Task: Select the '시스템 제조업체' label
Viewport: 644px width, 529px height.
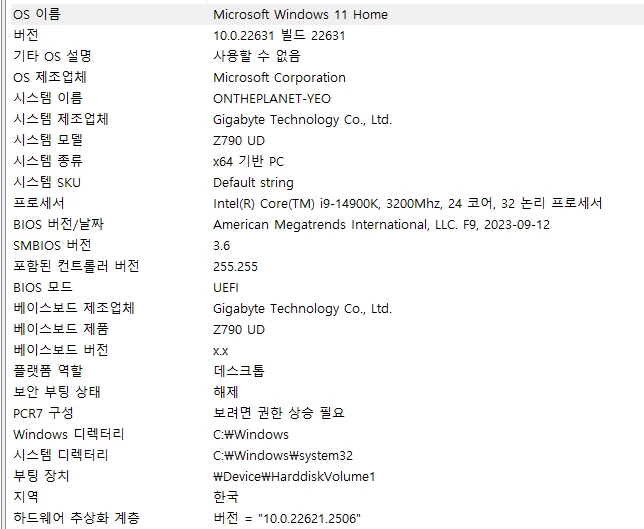Action: coord(61,120)
